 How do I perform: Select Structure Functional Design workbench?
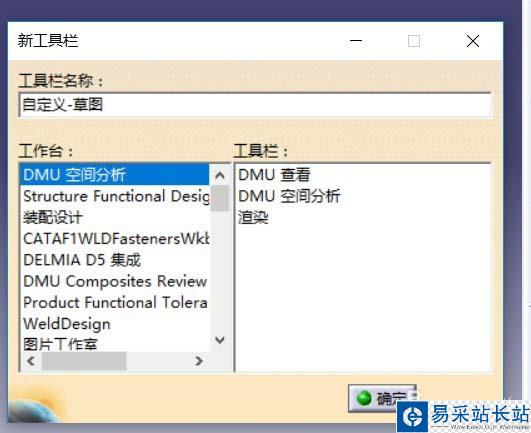pos(114,196)
